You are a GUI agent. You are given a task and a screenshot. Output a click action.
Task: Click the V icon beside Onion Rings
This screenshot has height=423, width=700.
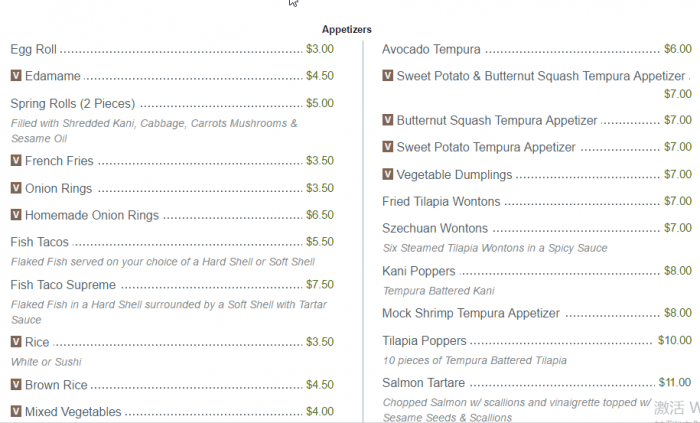click(16, 188)
